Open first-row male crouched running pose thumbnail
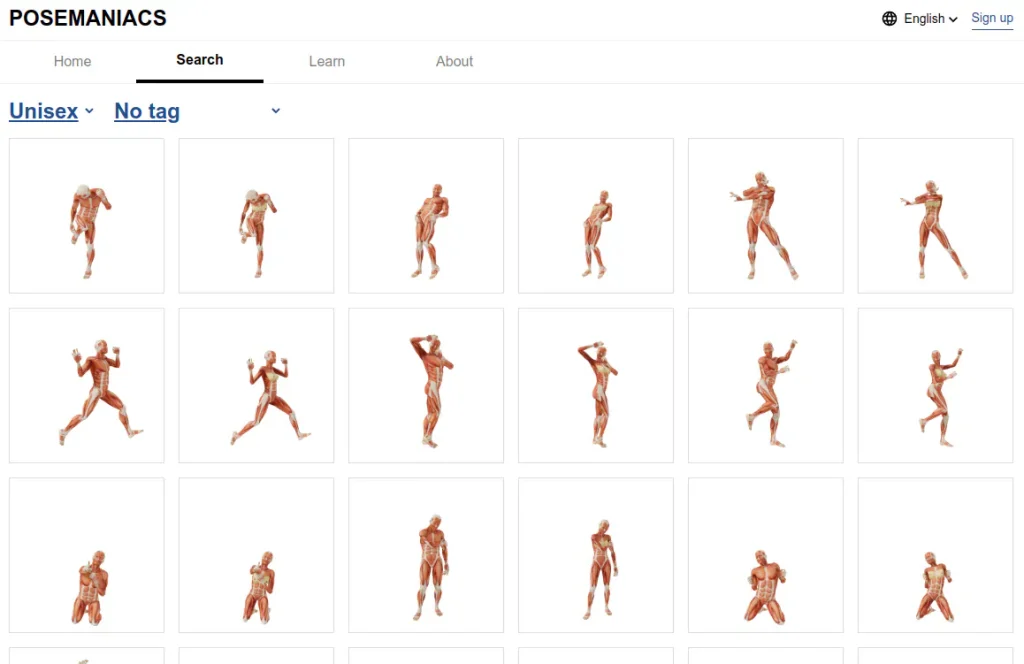The width and height of the screenshot is (1024, 664). [x=87, y=215]
